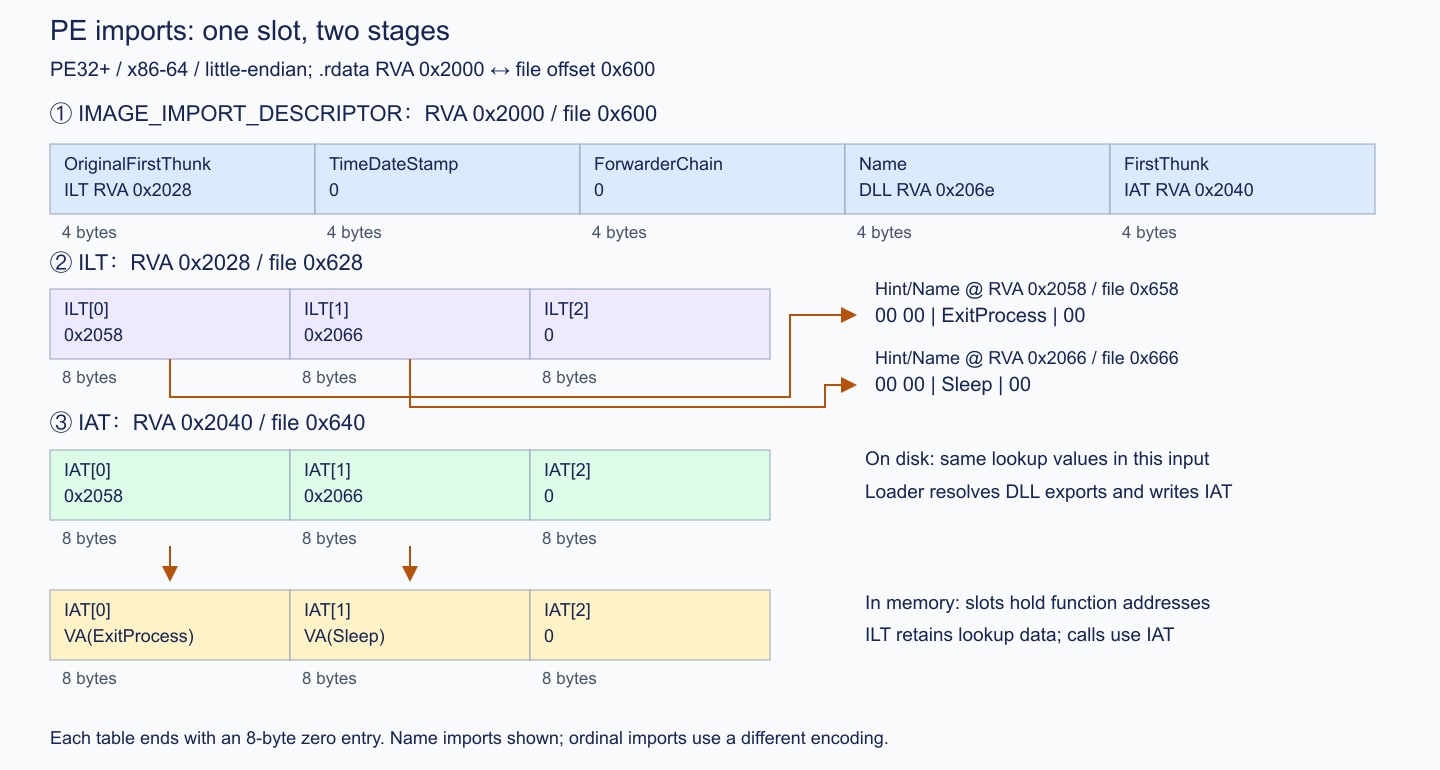Select the ILT[1] cell with value 0x2066
Viewport: 1440px width, 770px height.
[410, 324]
